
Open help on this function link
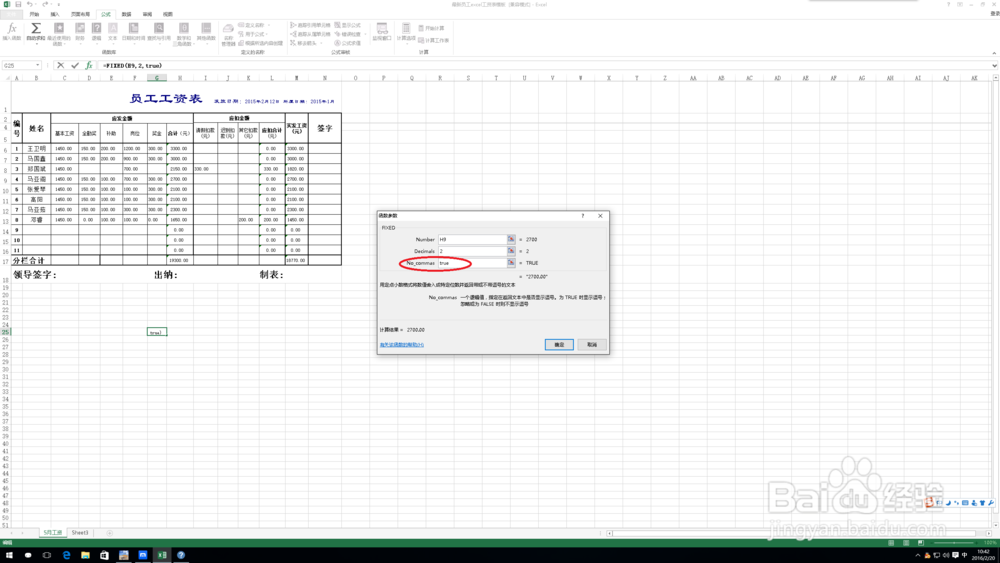(x=402, y=345)
